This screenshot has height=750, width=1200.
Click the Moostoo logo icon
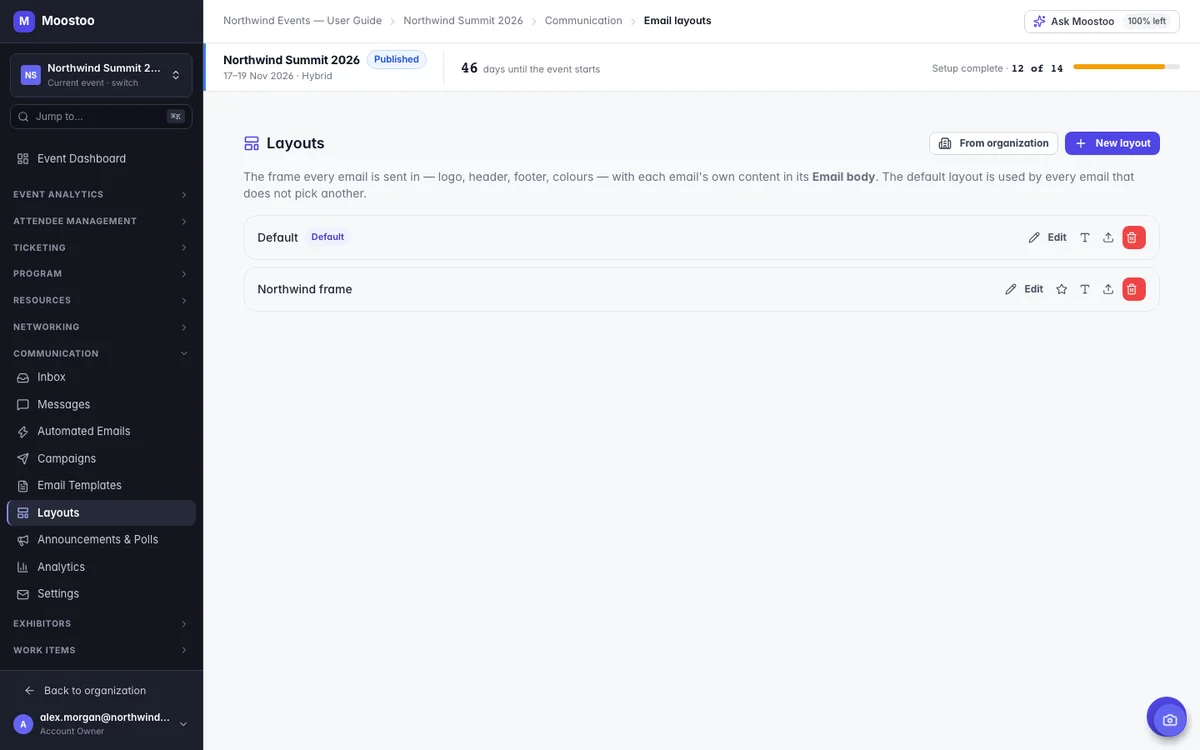point(24,21)
